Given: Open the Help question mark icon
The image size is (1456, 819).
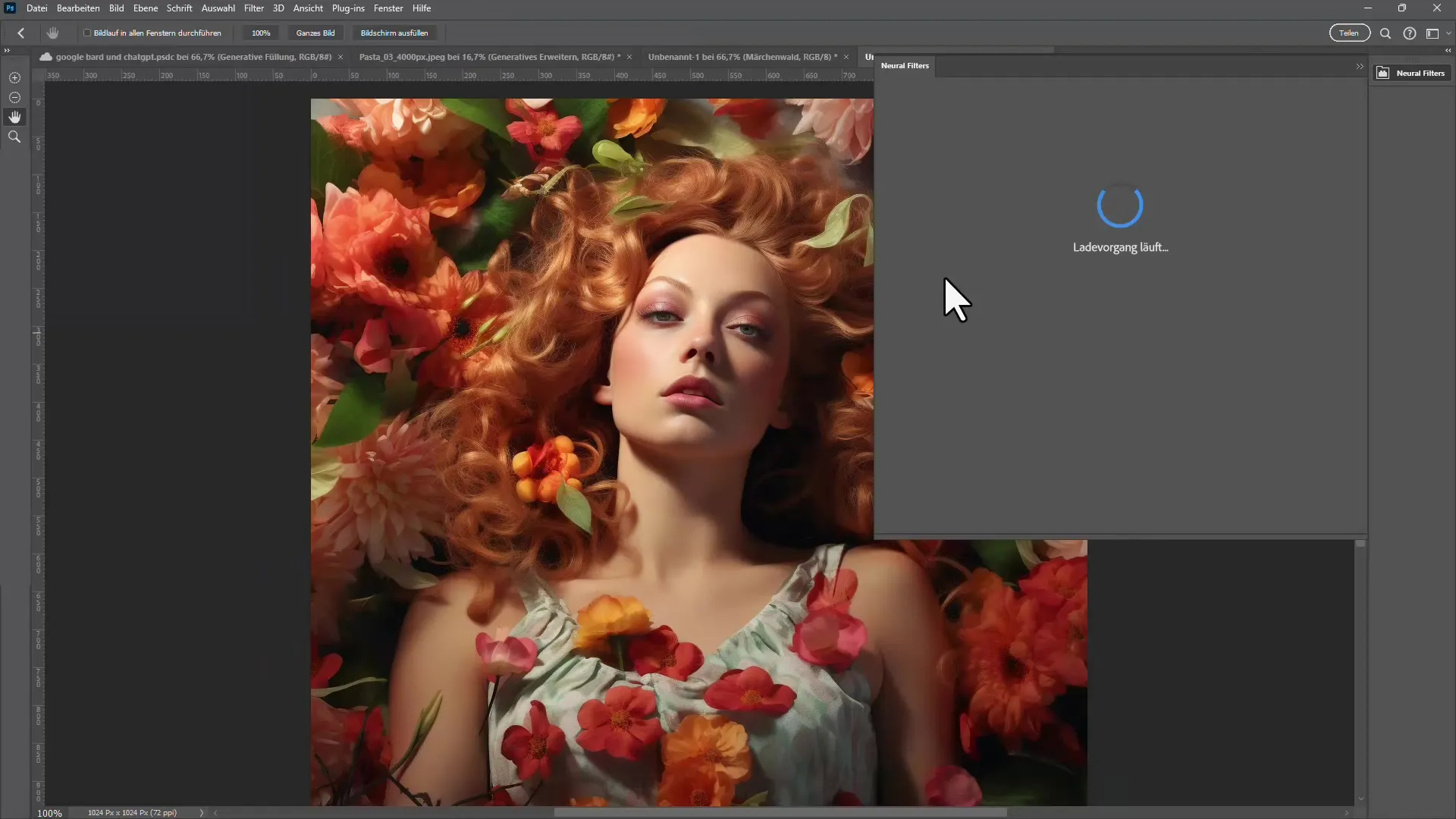Looking at the screenshot, I should click(x=1410, y=33).
